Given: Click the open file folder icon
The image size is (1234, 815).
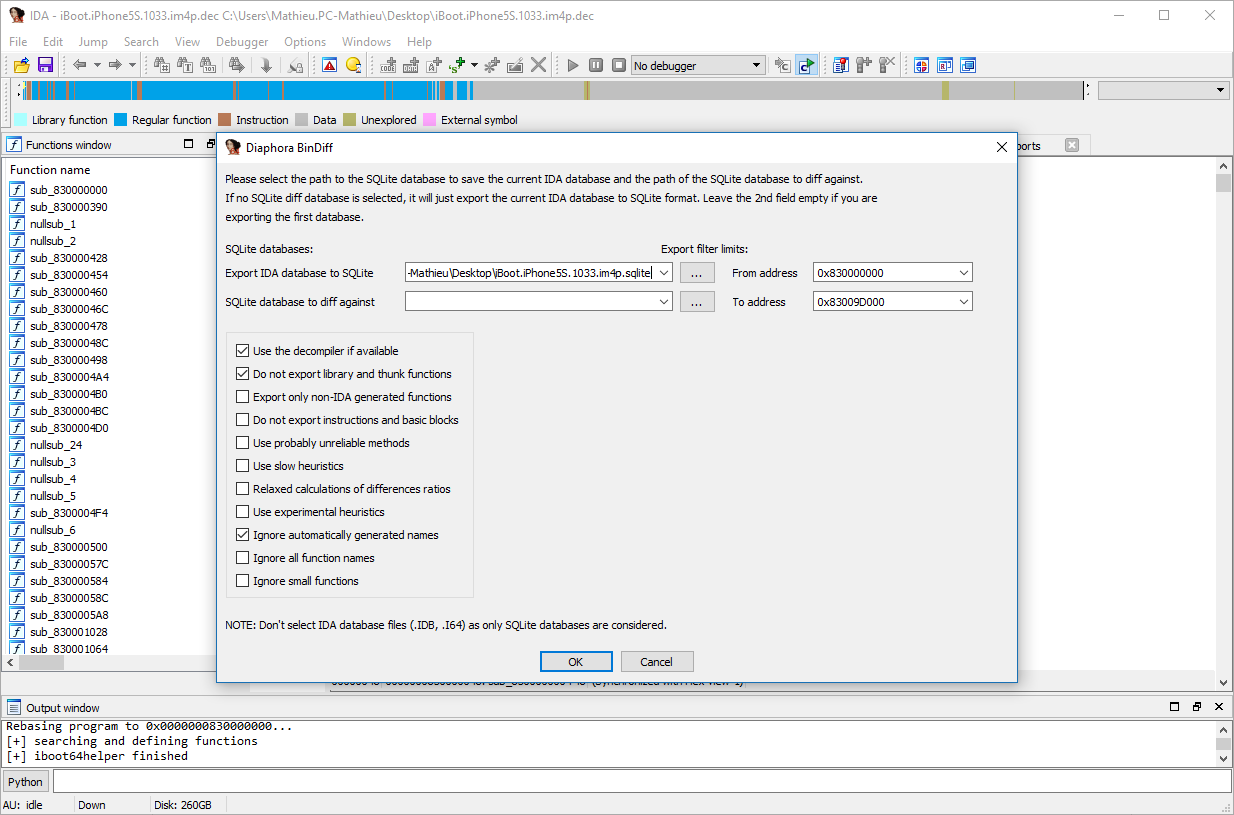Looking at the screenshot, I should (21, 65).
